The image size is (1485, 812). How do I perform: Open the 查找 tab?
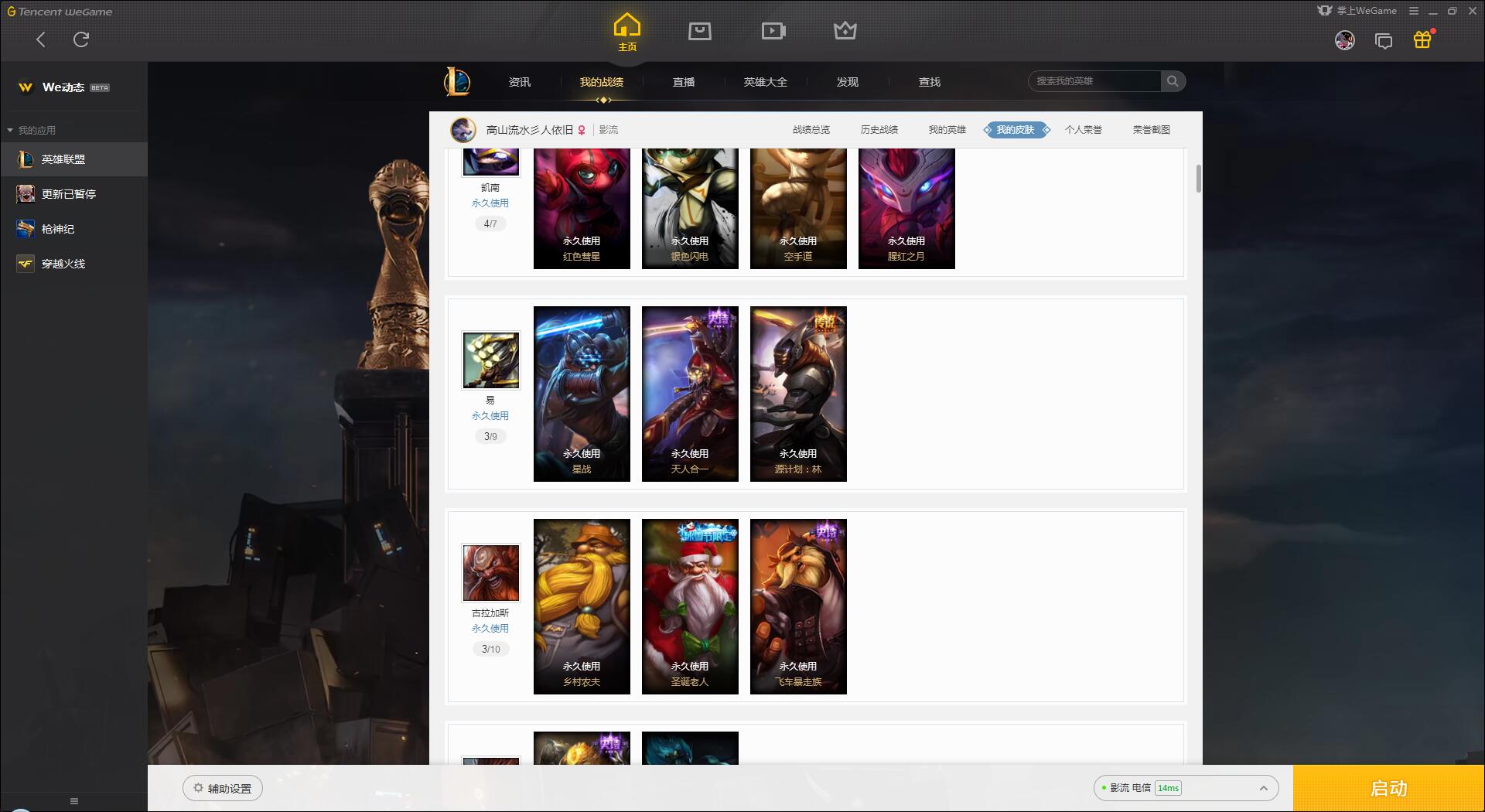pos(930,82)
